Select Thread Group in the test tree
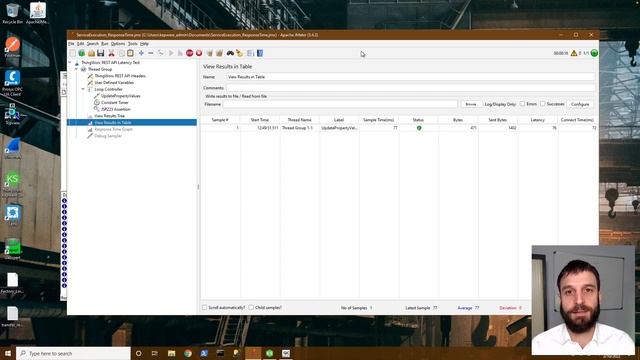Viewport: 640px width, 360px height. point(100,69)
